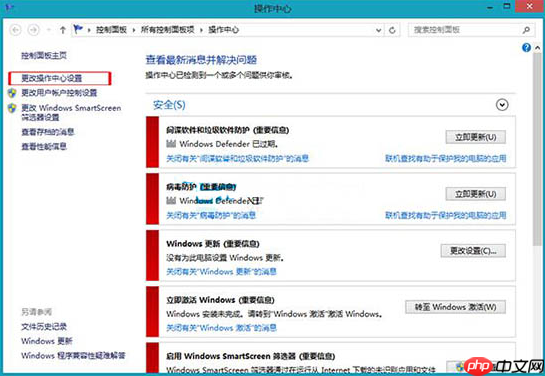
Task: Click 更改设置(C)... for Windows 更新
Action: point(473,251)
